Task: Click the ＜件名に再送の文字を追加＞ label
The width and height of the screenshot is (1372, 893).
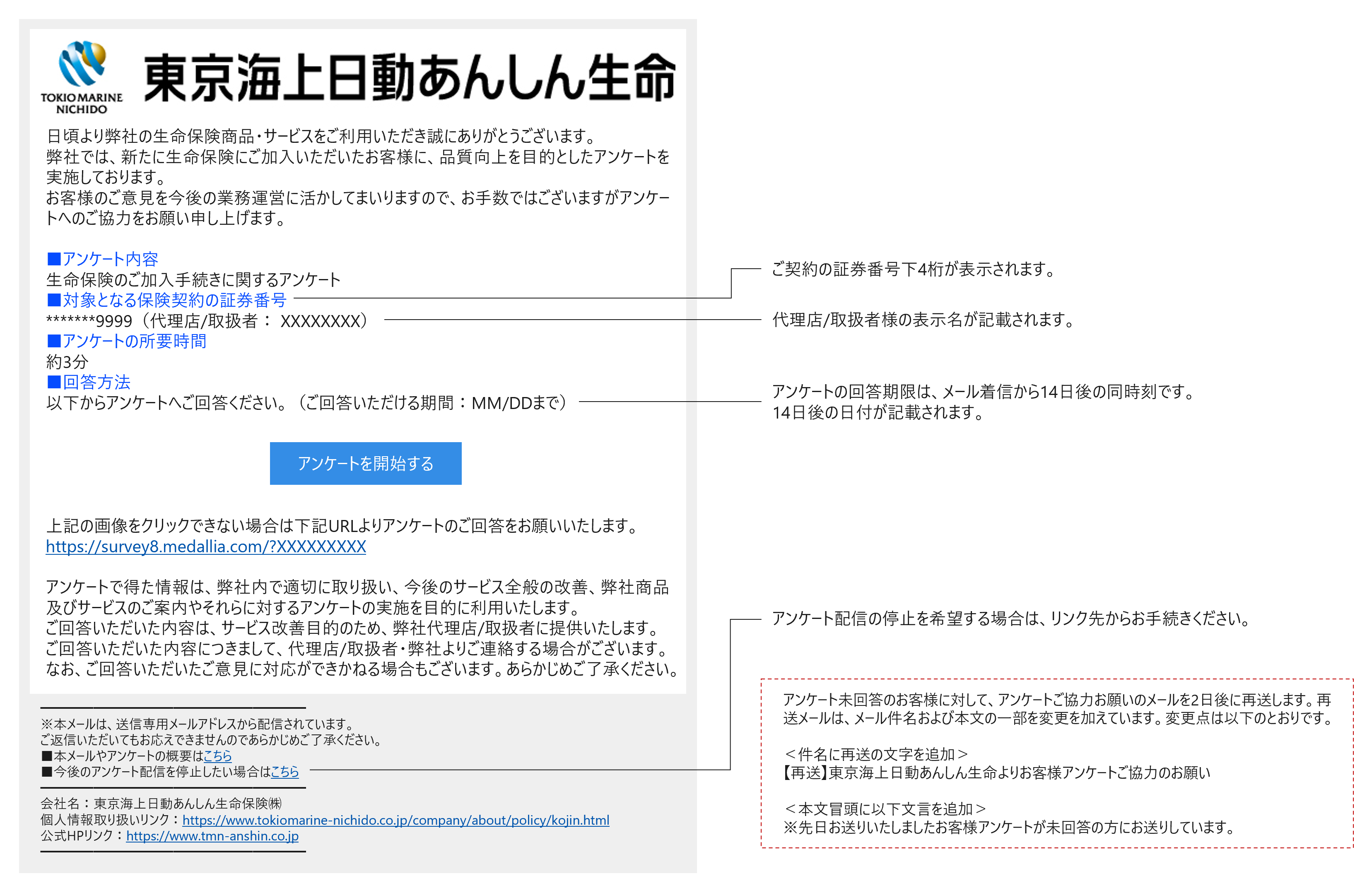Action: point(875,754)
